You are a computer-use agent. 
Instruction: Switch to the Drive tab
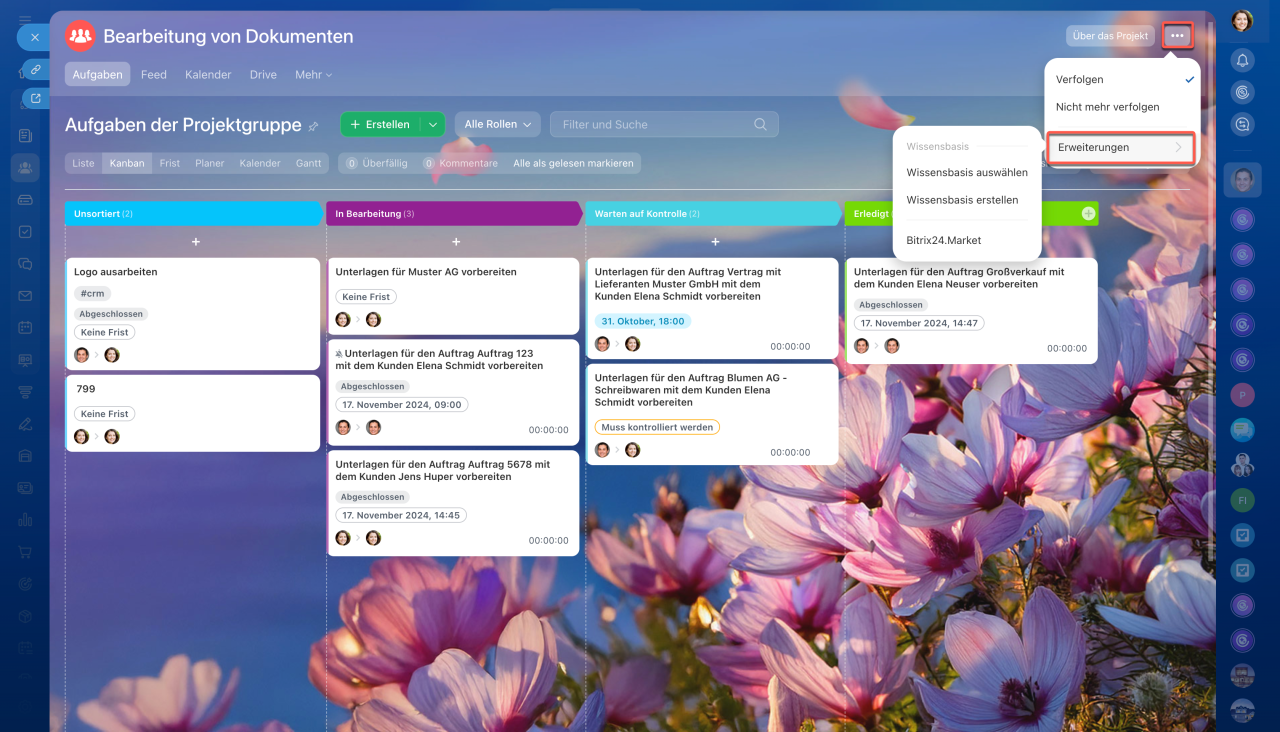click(x=263, y=74)
